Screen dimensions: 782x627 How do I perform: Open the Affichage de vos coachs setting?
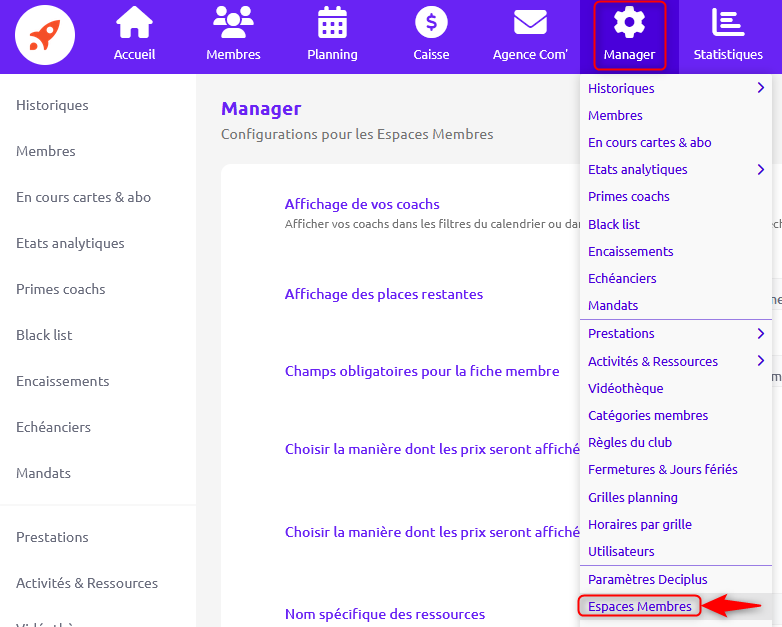click(362, 204)
